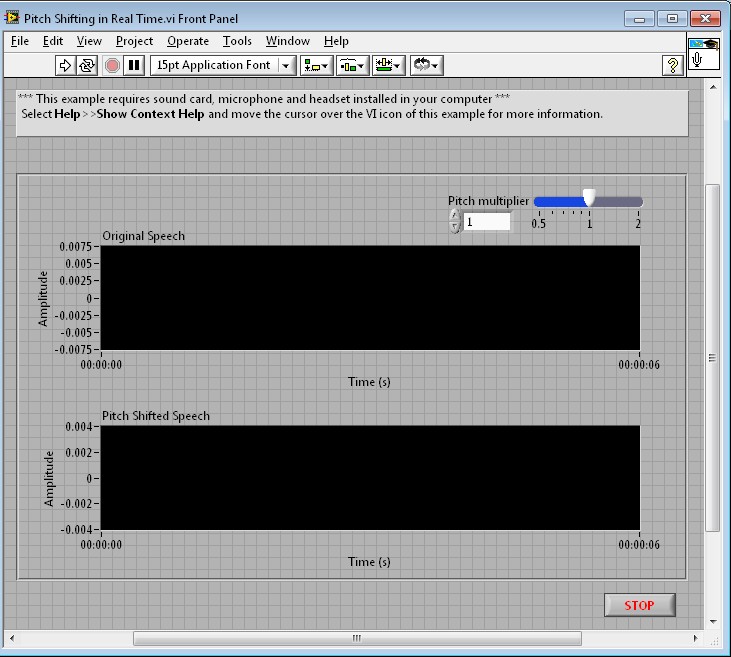Click increment arrow of Pitch multiplier
The image size is (731, 657).
click(455, 216)
